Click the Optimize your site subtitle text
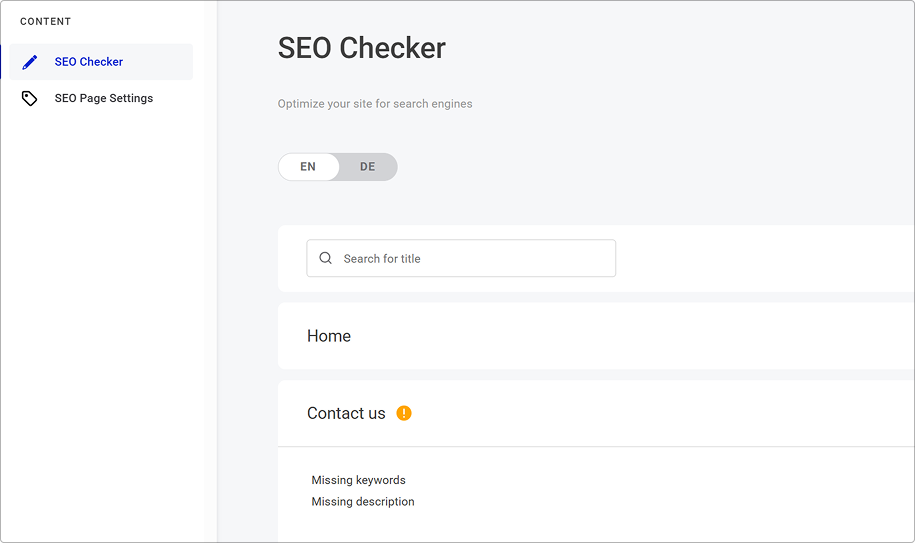The width and height of the screenshot is (915, 543). 375,104
